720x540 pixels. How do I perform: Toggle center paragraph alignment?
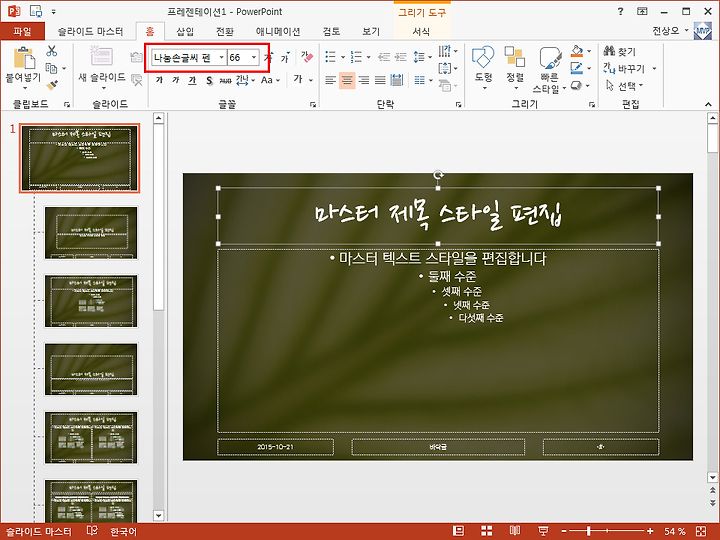(x=347, y=81)
